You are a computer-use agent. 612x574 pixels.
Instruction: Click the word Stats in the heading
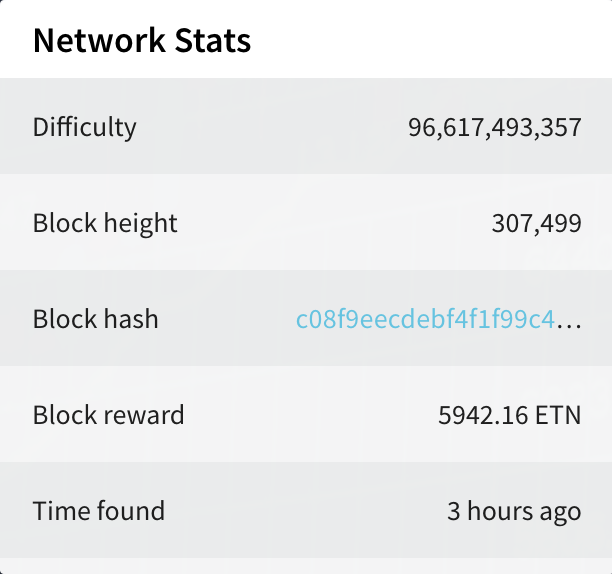tap(213, 40)
